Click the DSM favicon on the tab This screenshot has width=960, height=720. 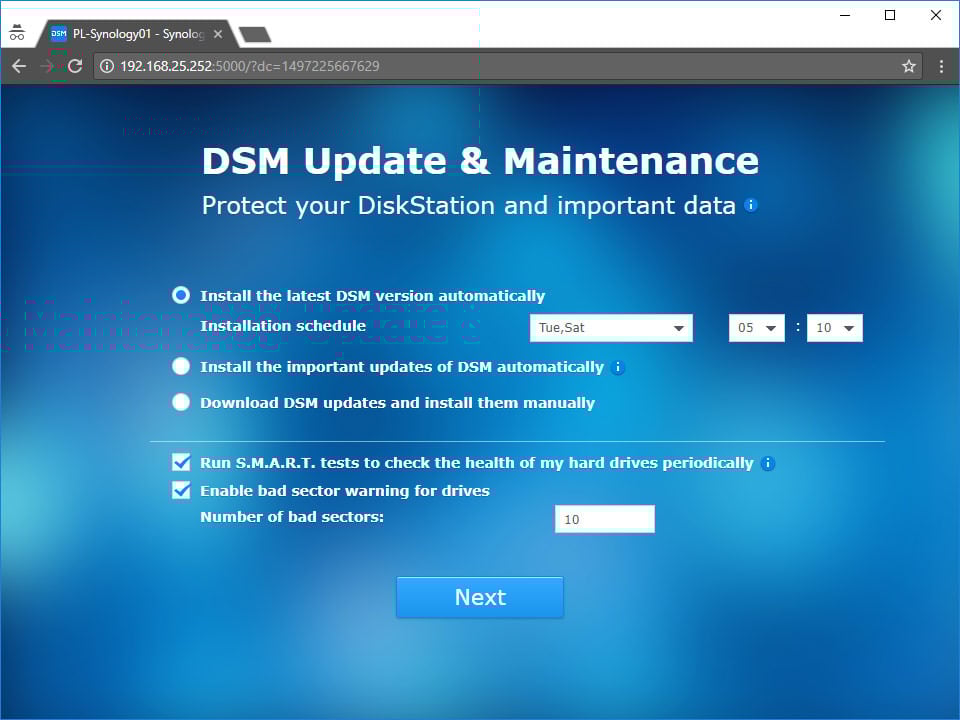pyautogui.click(x=59, y=34)
